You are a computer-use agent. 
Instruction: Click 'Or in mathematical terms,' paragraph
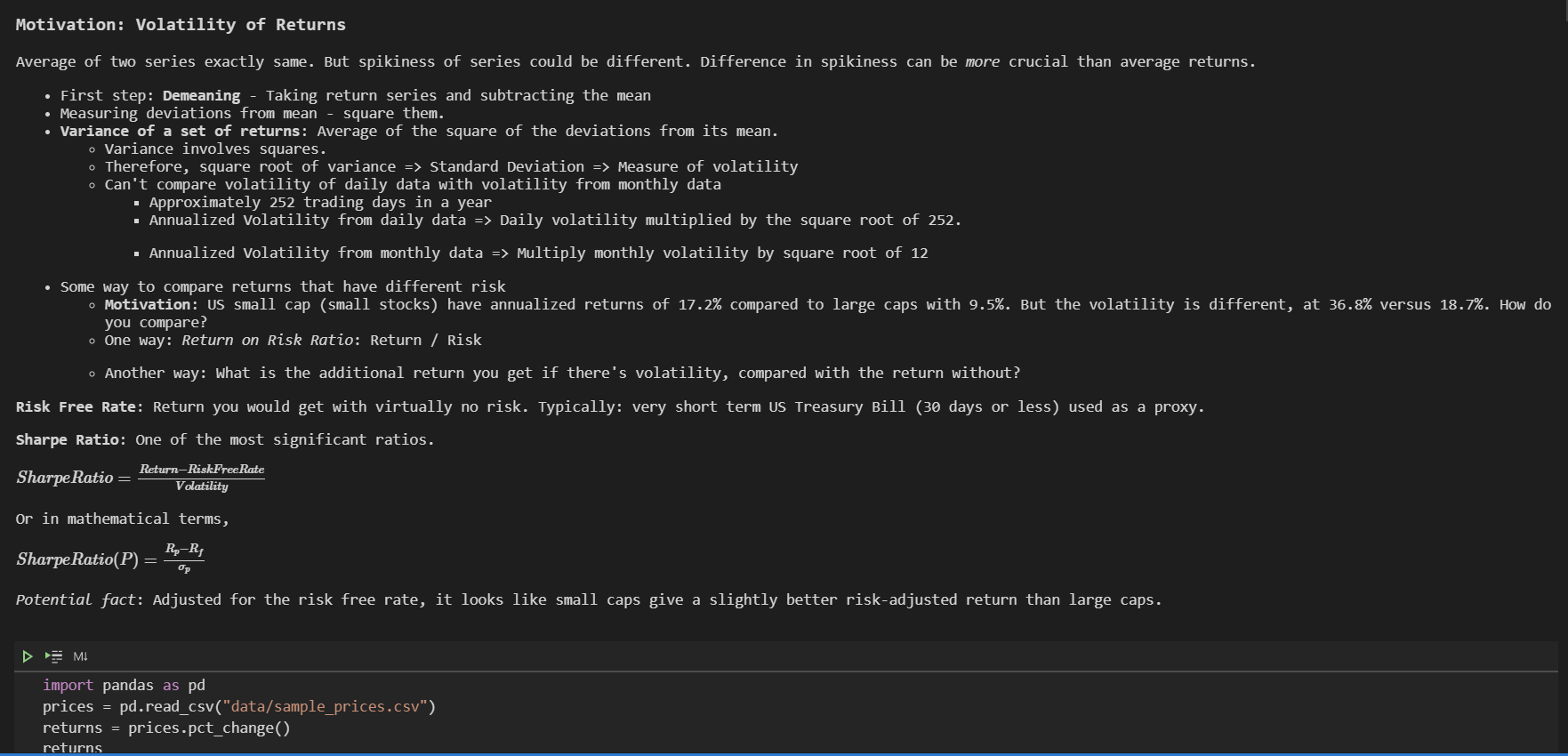[x=122, y=519]
